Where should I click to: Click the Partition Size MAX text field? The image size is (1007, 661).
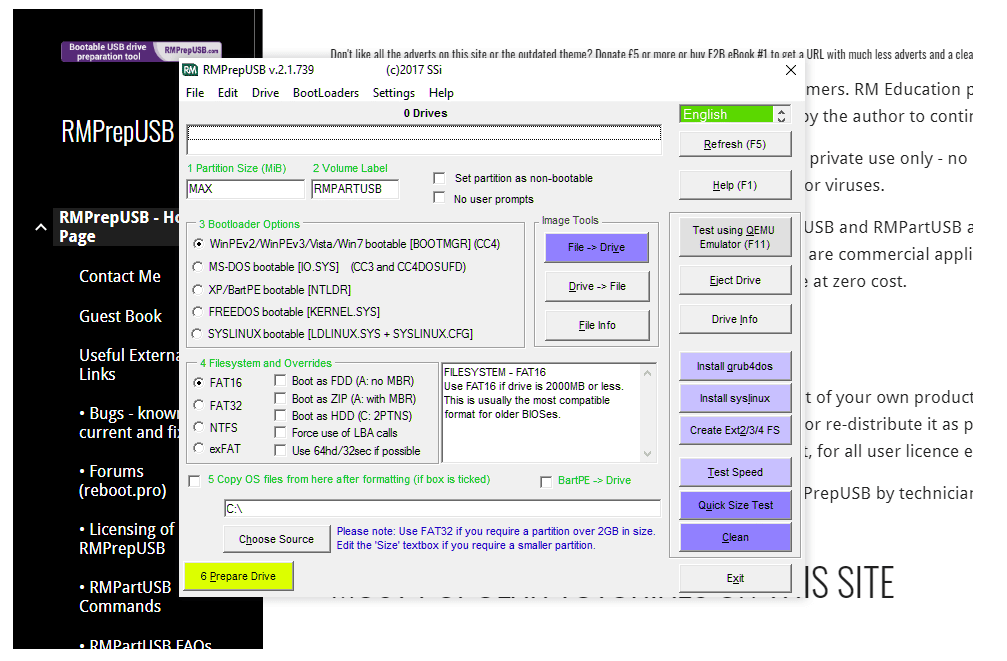pos(245,189)
